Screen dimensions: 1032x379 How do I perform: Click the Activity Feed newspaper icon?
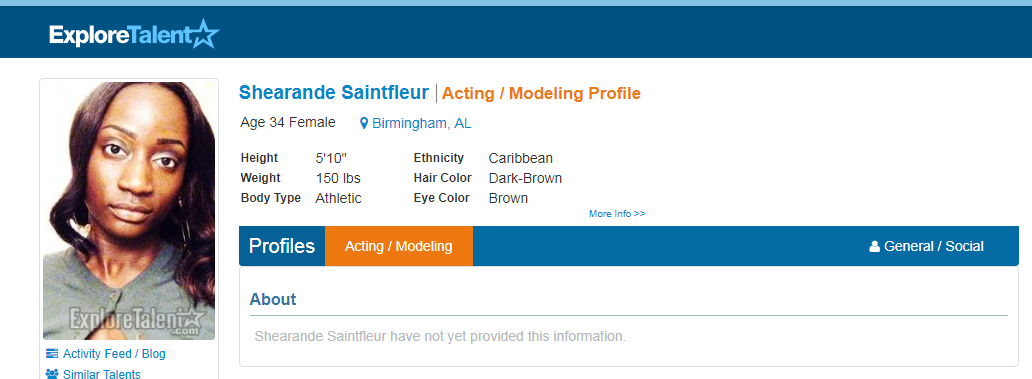click(x=52, y=354)
